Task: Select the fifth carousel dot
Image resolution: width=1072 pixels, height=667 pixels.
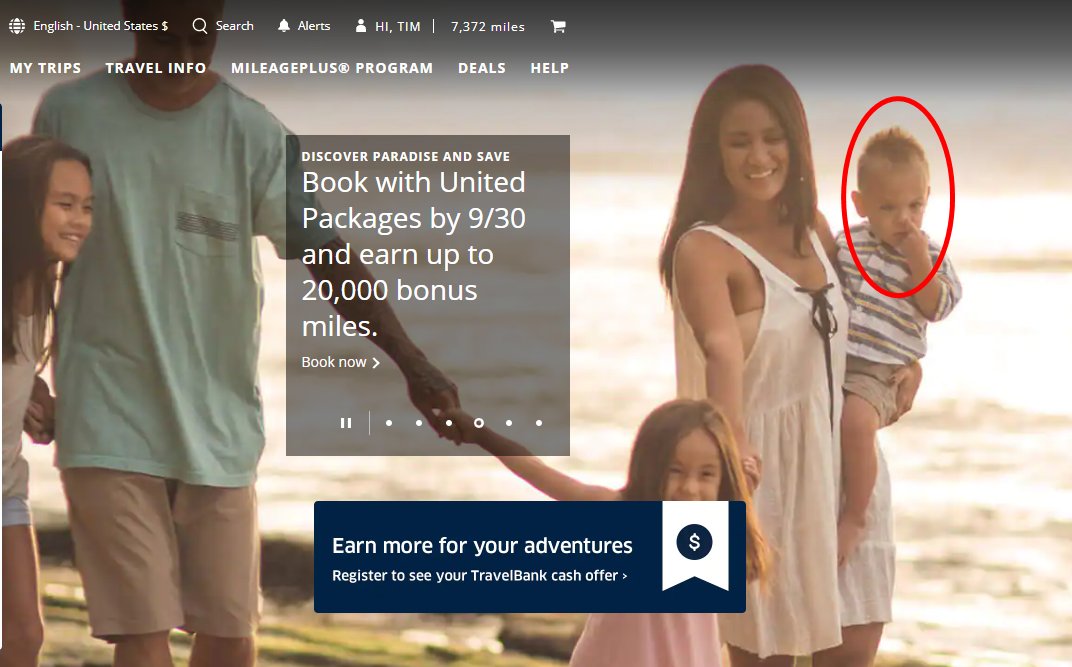Action: pyautogui.click(x=509, y=423)
